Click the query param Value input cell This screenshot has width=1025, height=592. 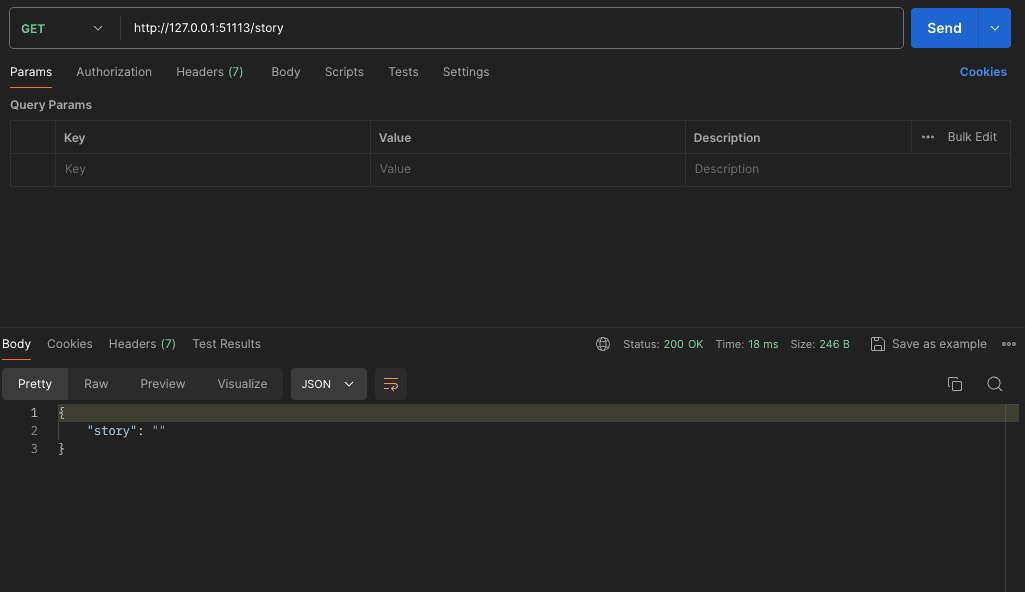click(x=527, y=169)
